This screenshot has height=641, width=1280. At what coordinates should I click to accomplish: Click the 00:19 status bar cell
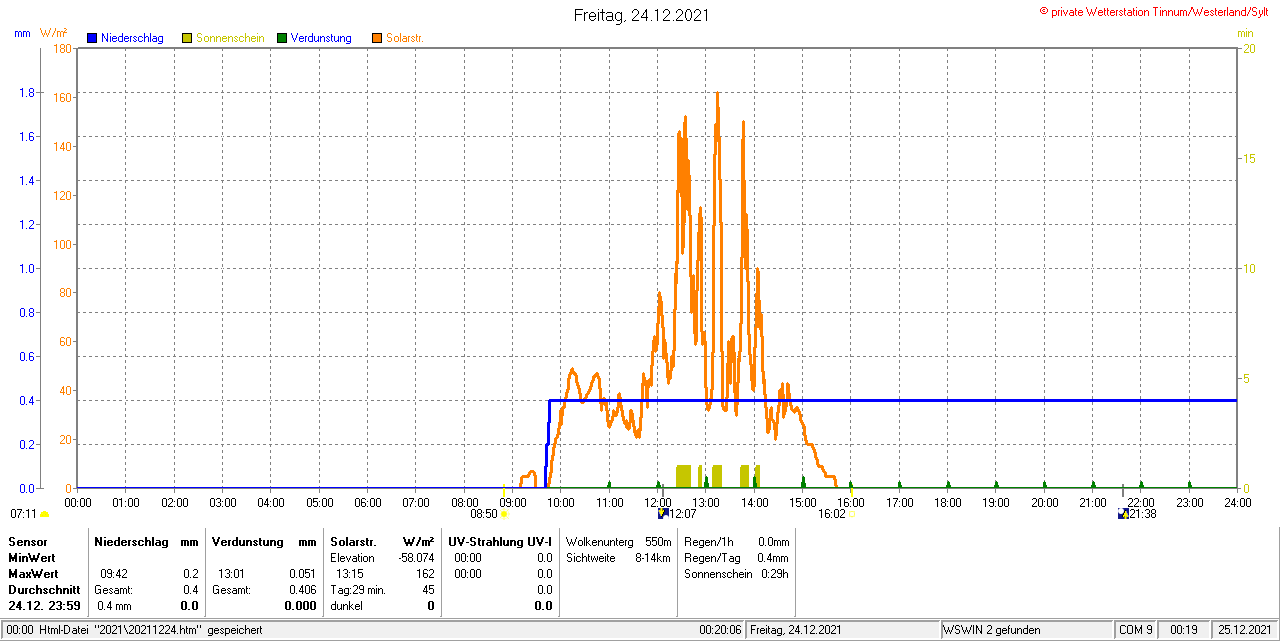coord(1184,630)
